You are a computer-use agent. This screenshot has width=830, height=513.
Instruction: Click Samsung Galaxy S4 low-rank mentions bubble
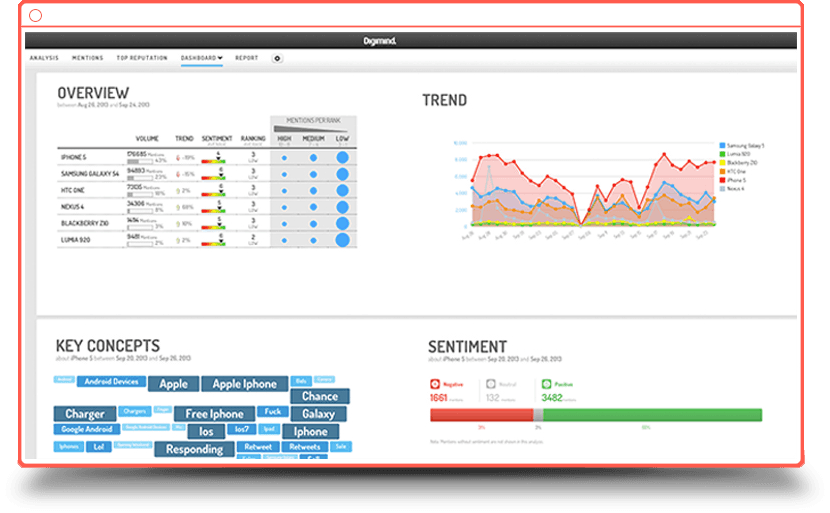coord(342,174)
